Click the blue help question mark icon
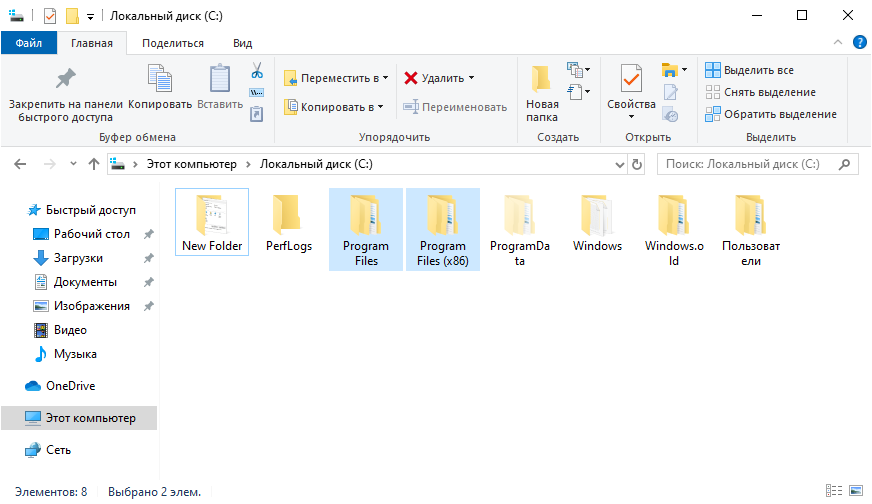 click(x=859, y=42)
